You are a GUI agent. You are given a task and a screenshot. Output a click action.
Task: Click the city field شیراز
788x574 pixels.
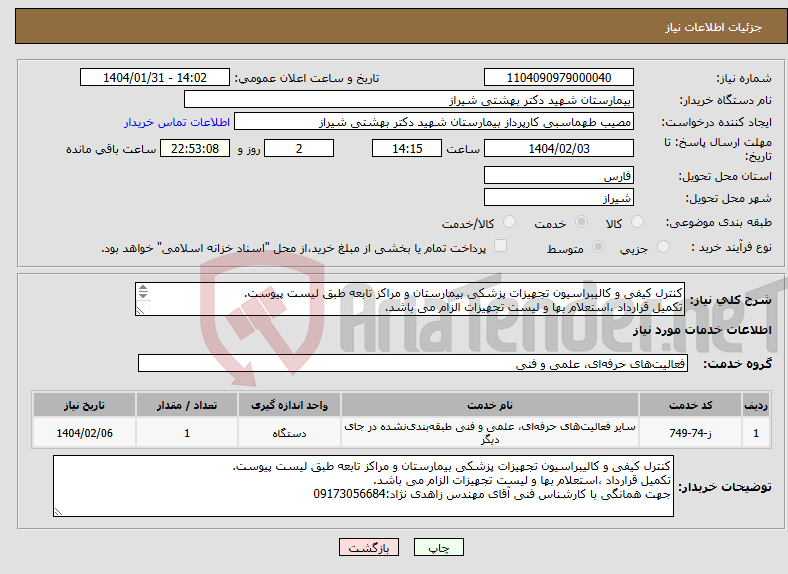[x=559, y=197]
